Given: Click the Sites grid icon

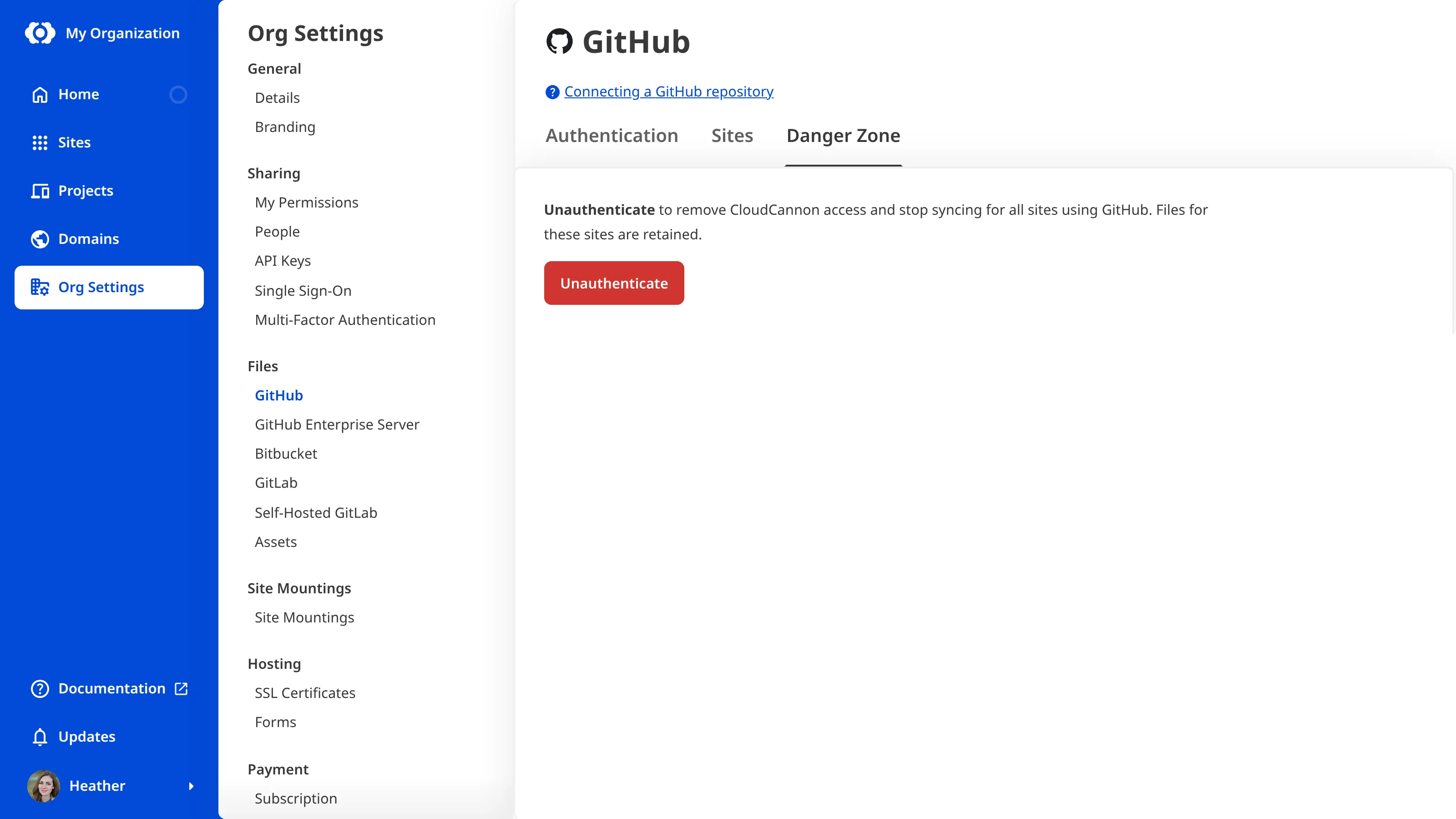Looking at the screenshot, I should pos(40,142).
